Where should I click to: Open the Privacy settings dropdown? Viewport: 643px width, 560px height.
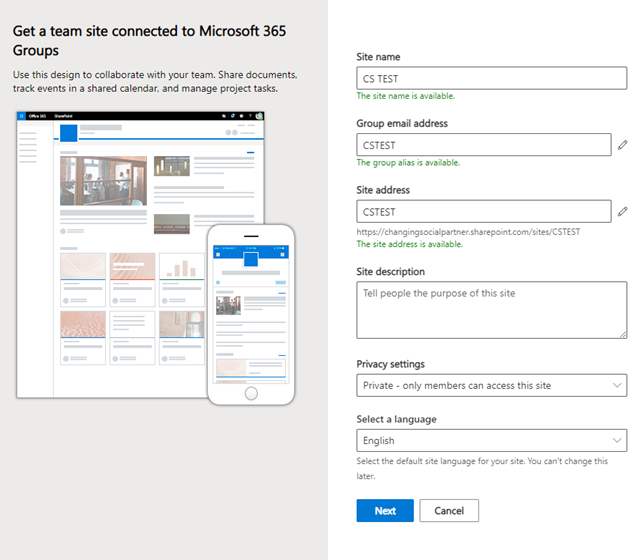[x=492, y=385]
